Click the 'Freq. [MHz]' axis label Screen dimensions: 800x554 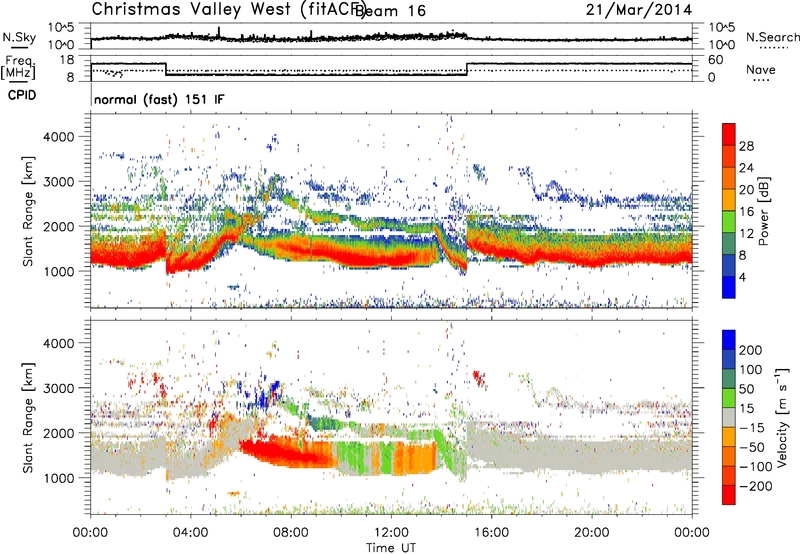(x=19, y=67)
